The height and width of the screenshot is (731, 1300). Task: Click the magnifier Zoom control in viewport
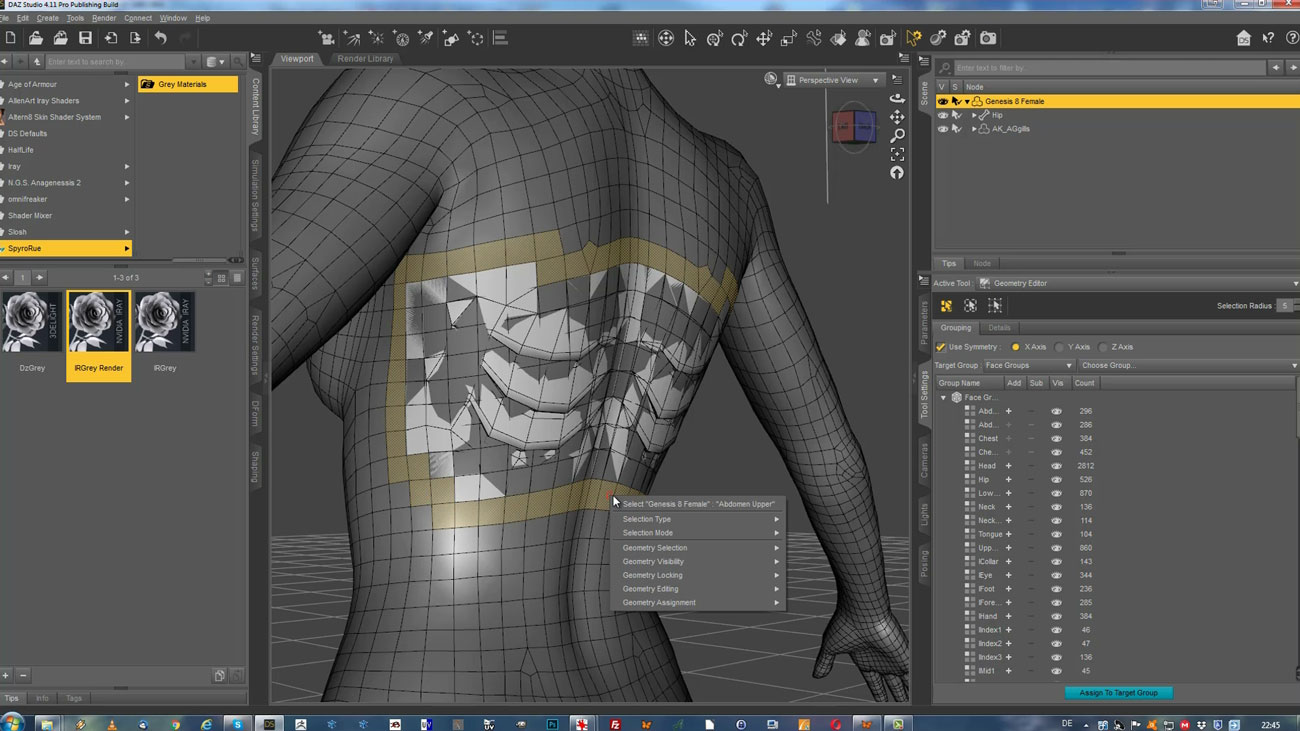tap(897, 135)
